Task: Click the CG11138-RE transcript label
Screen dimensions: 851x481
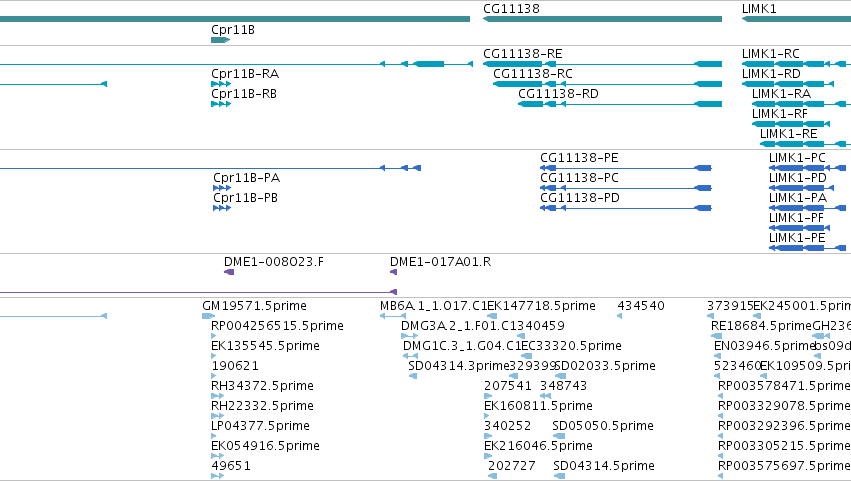Action: [523, 54]
